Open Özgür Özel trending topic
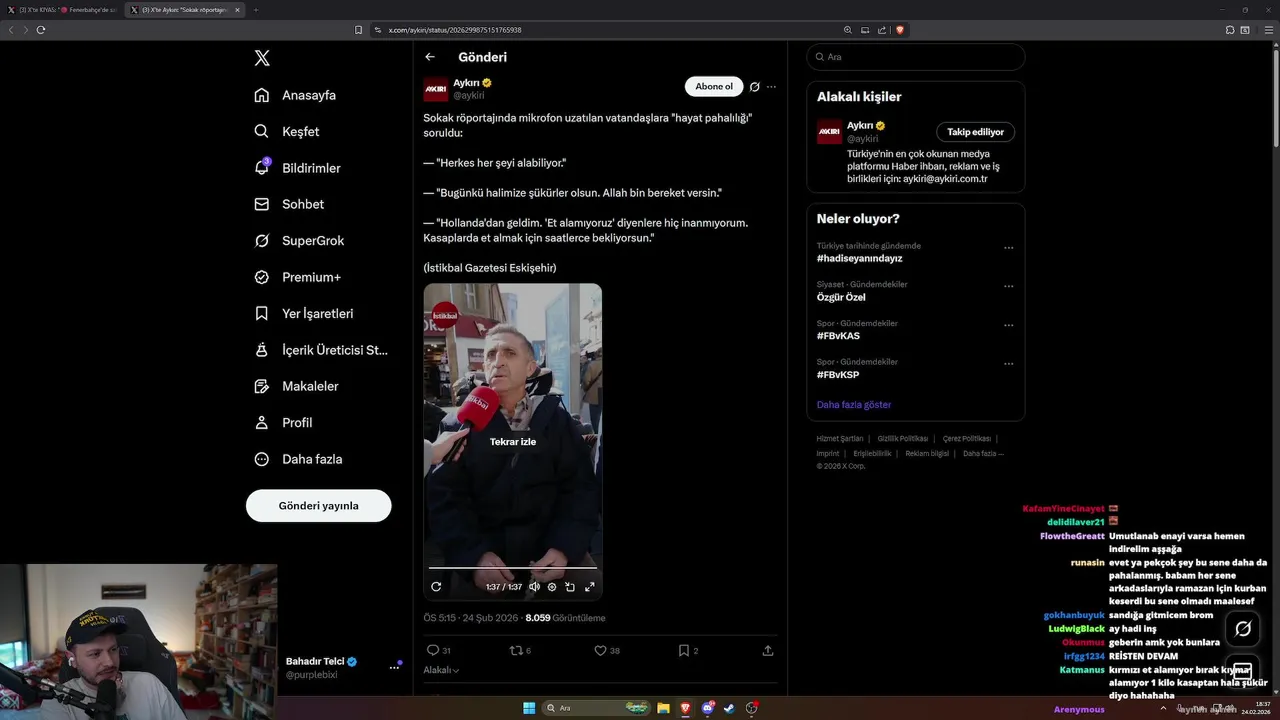 [x=841, y=297]
